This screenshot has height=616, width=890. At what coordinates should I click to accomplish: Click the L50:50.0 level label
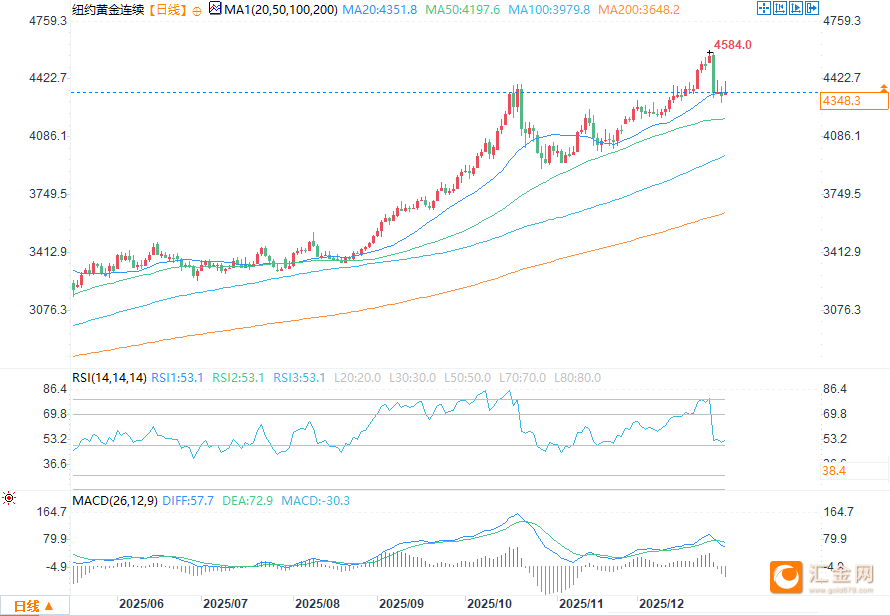467,378
